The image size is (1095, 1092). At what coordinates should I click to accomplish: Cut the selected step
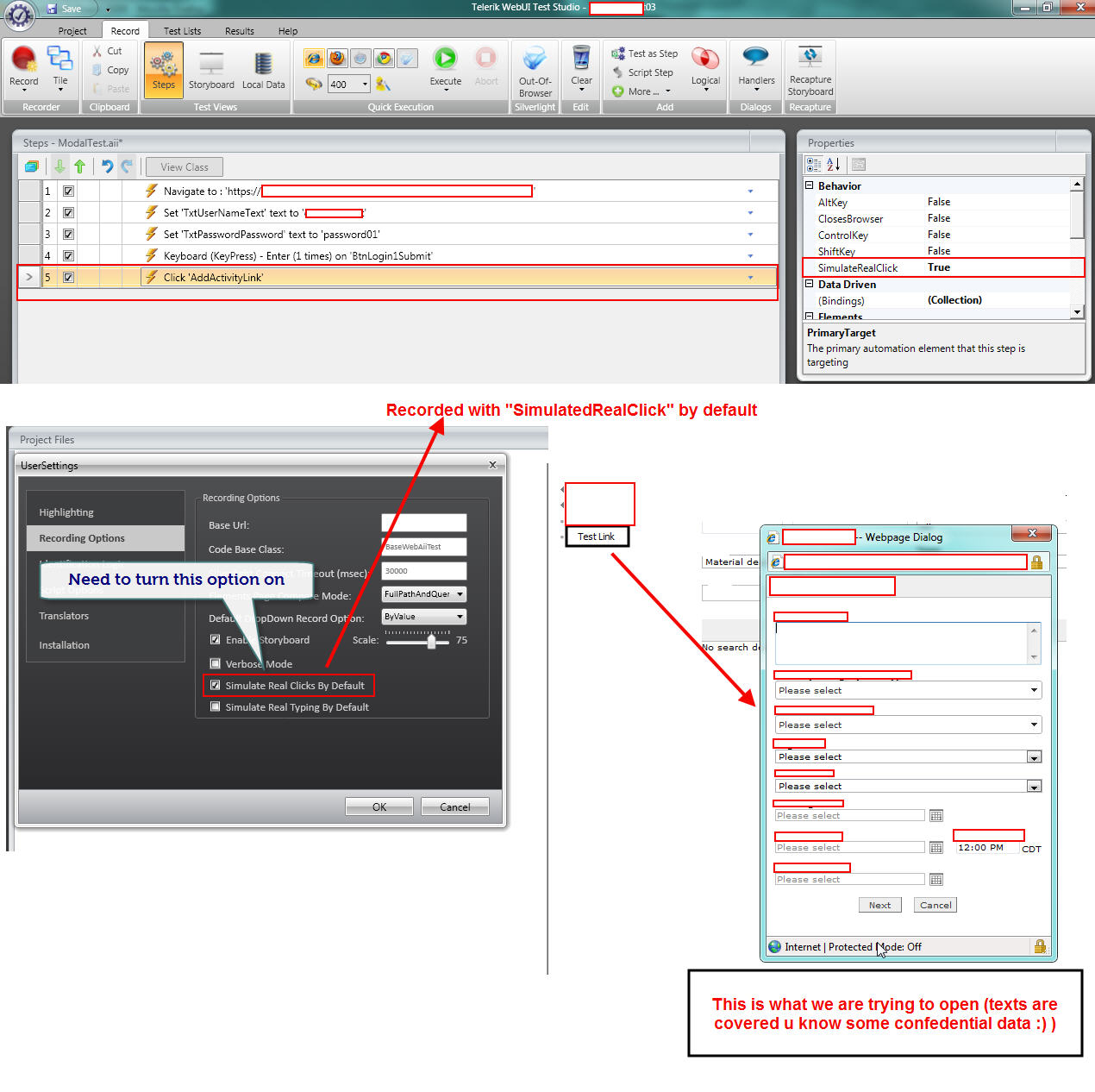click(x=109, y=52)
